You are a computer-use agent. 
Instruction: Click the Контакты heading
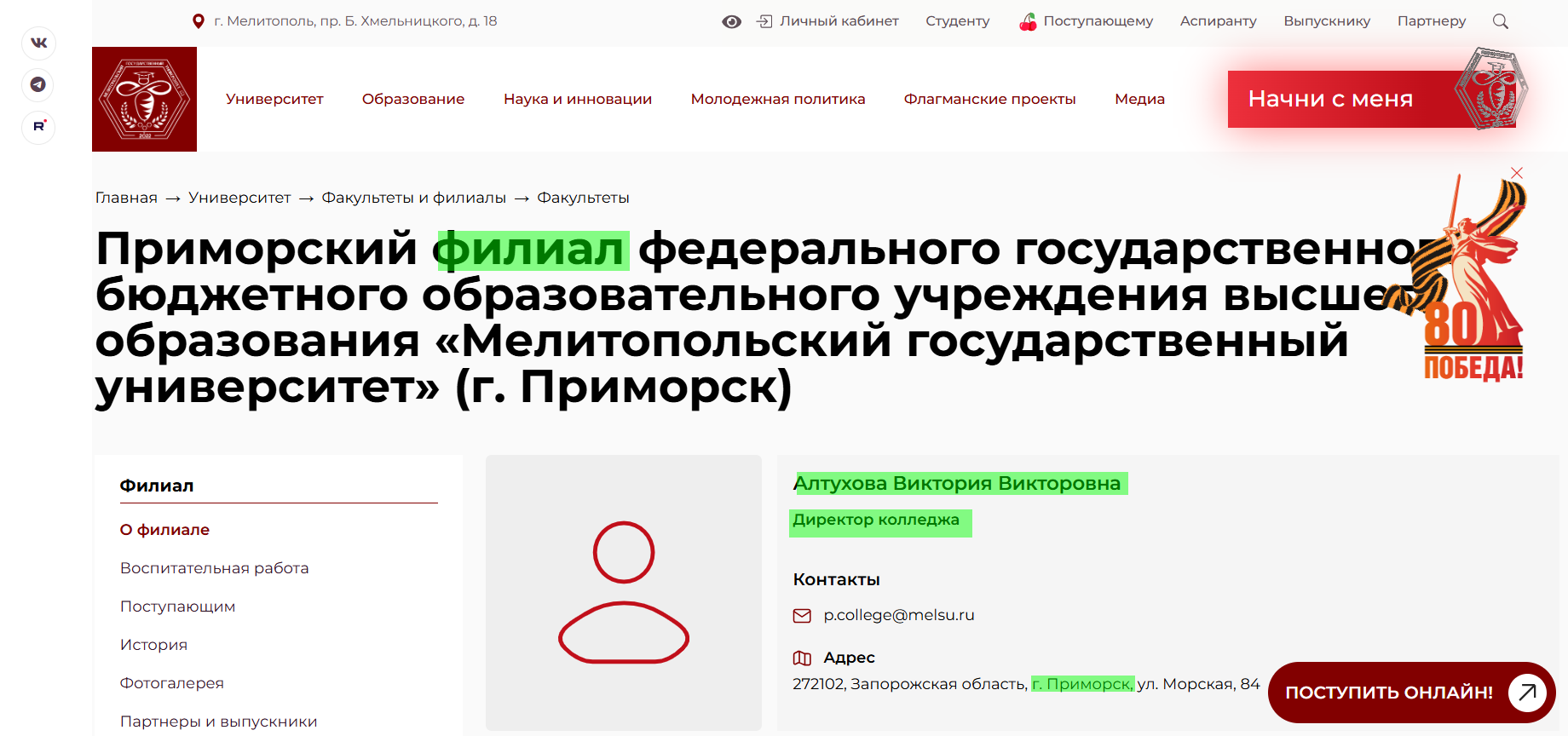(x=836, y=579)
